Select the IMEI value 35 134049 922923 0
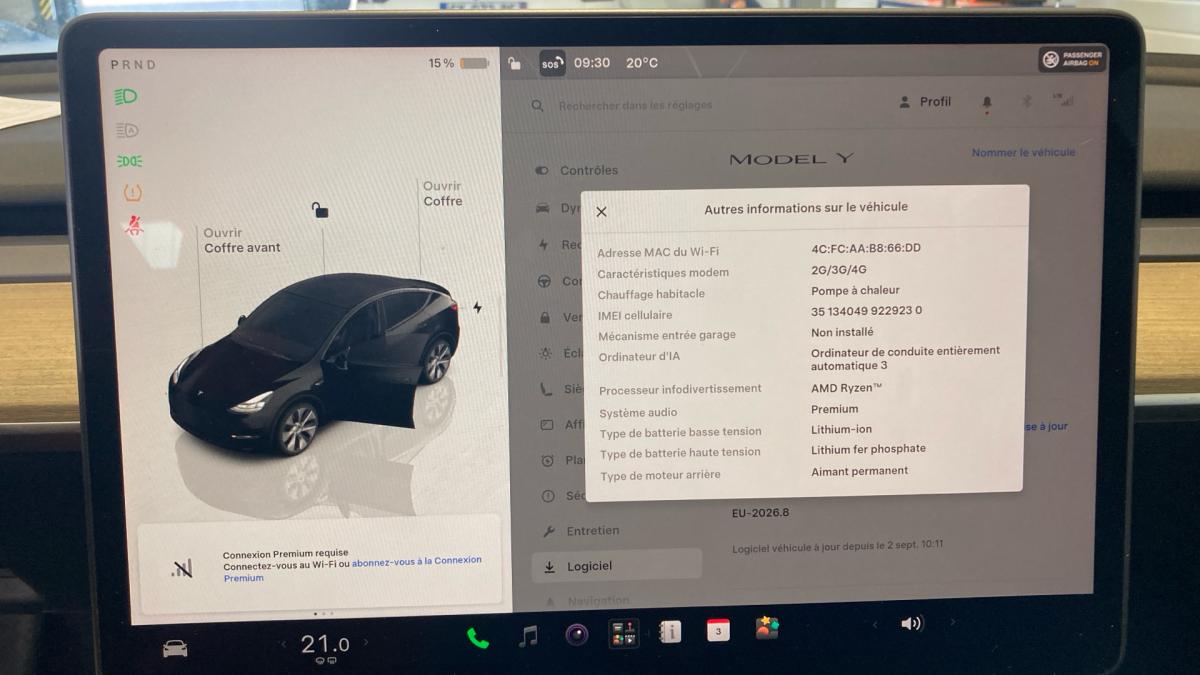 (x=866, y=311)
